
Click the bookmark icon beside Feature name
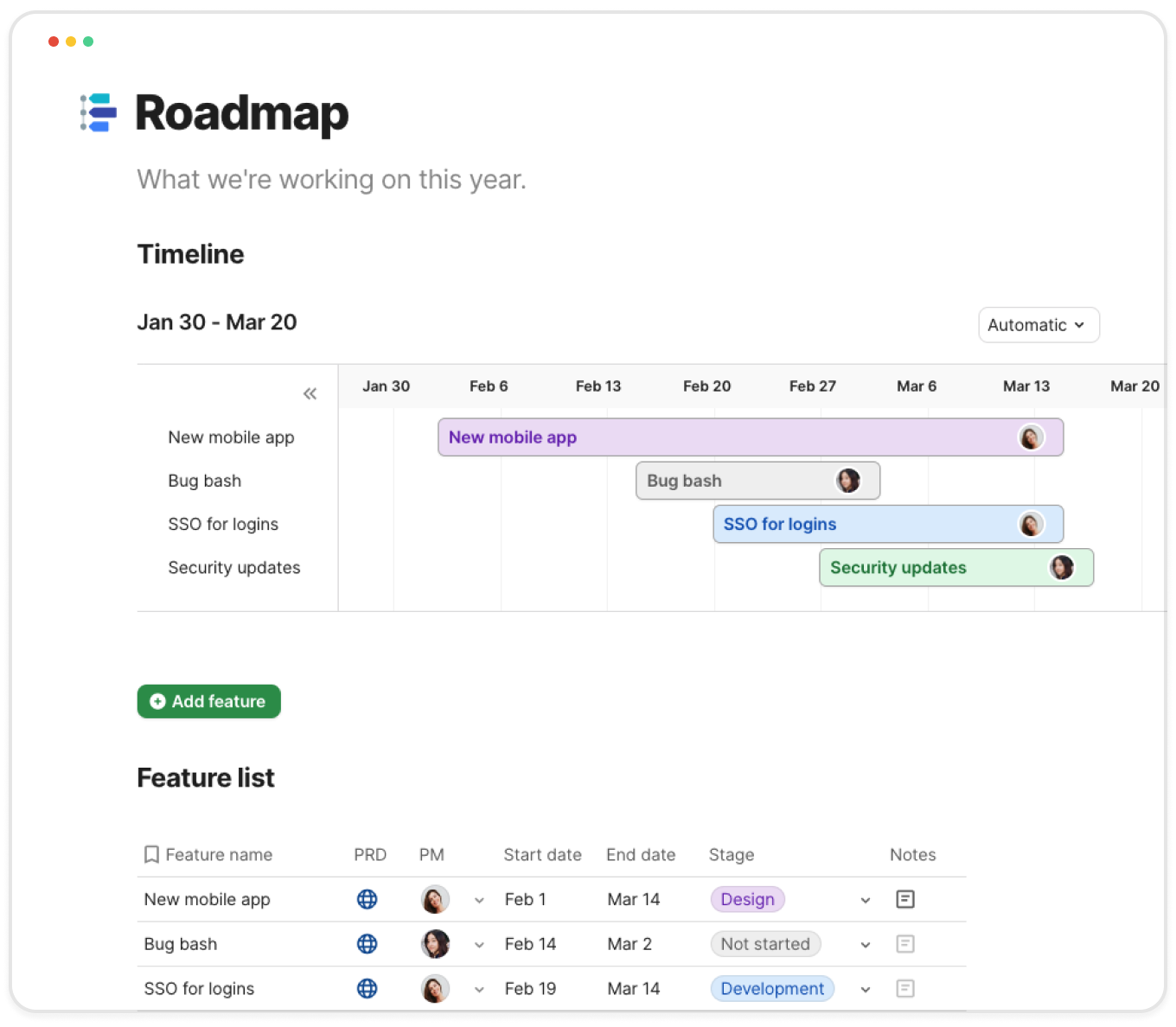tap(151, 855)
